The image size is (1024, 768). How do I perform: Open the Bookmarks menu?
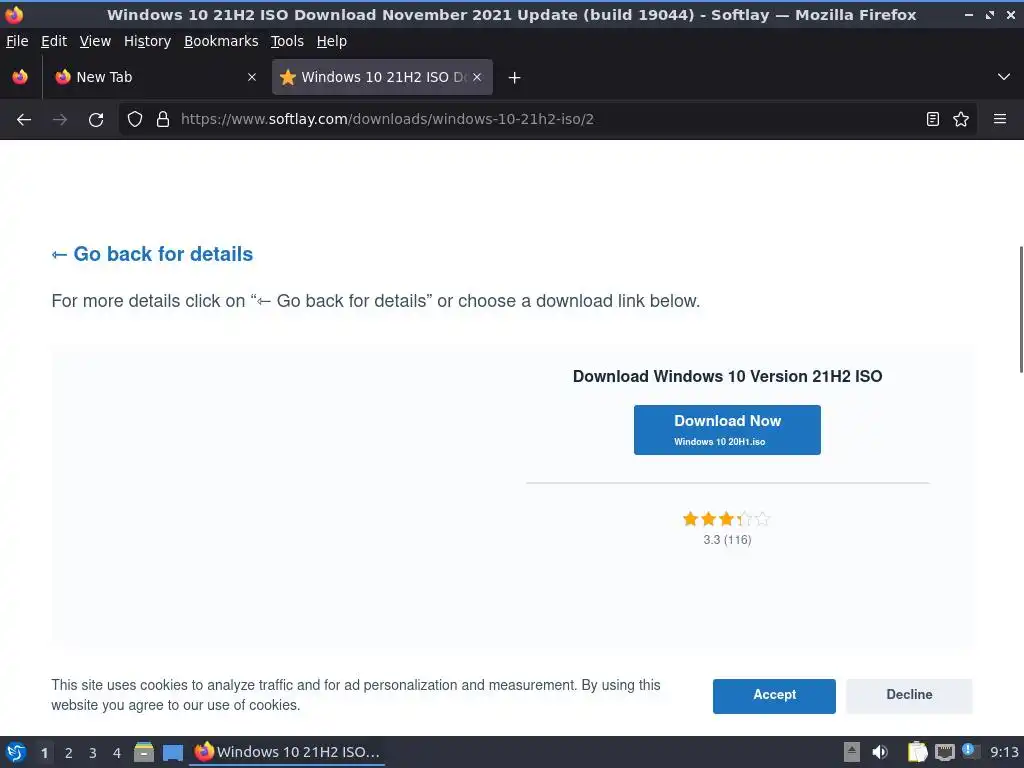[221, 41]
